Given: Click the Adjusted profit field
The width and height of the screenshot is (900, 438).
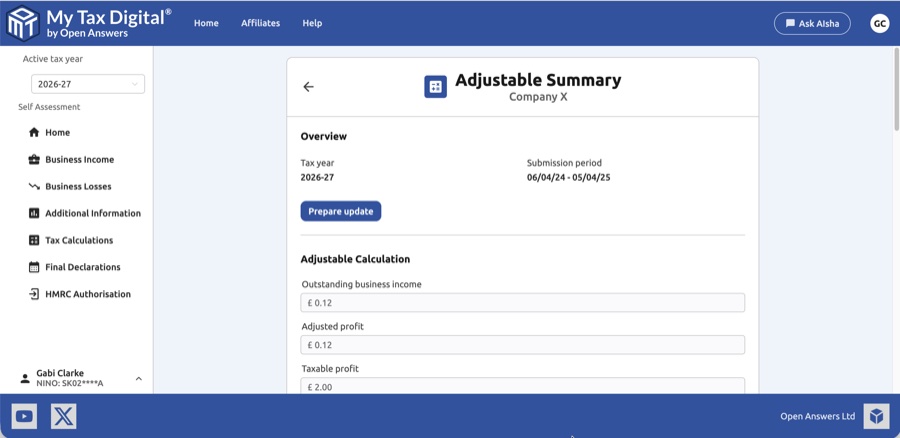Looking at the screenshot, I should pyautogui.click(x=523, y=345).
